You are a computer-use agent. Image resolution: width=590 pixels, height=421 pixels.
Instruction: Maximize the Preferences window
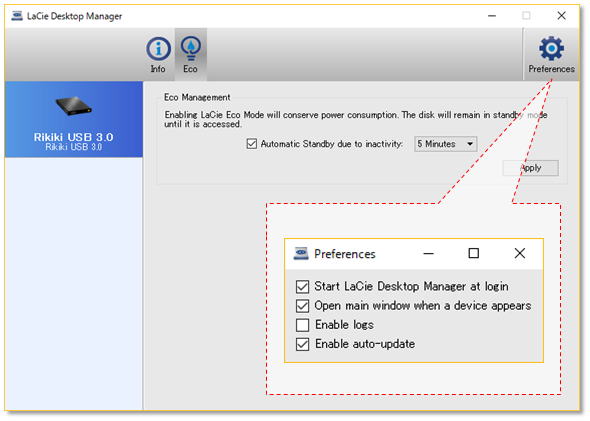pyautogui.click(x=473, y=253)
